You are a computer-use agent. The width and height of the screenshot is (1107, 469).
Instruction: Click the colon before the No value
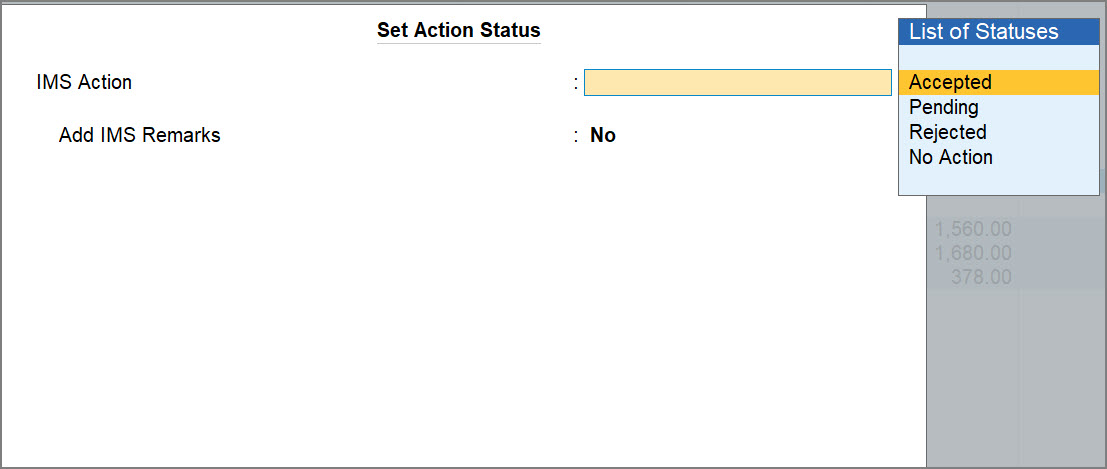(x=576, y=136)
